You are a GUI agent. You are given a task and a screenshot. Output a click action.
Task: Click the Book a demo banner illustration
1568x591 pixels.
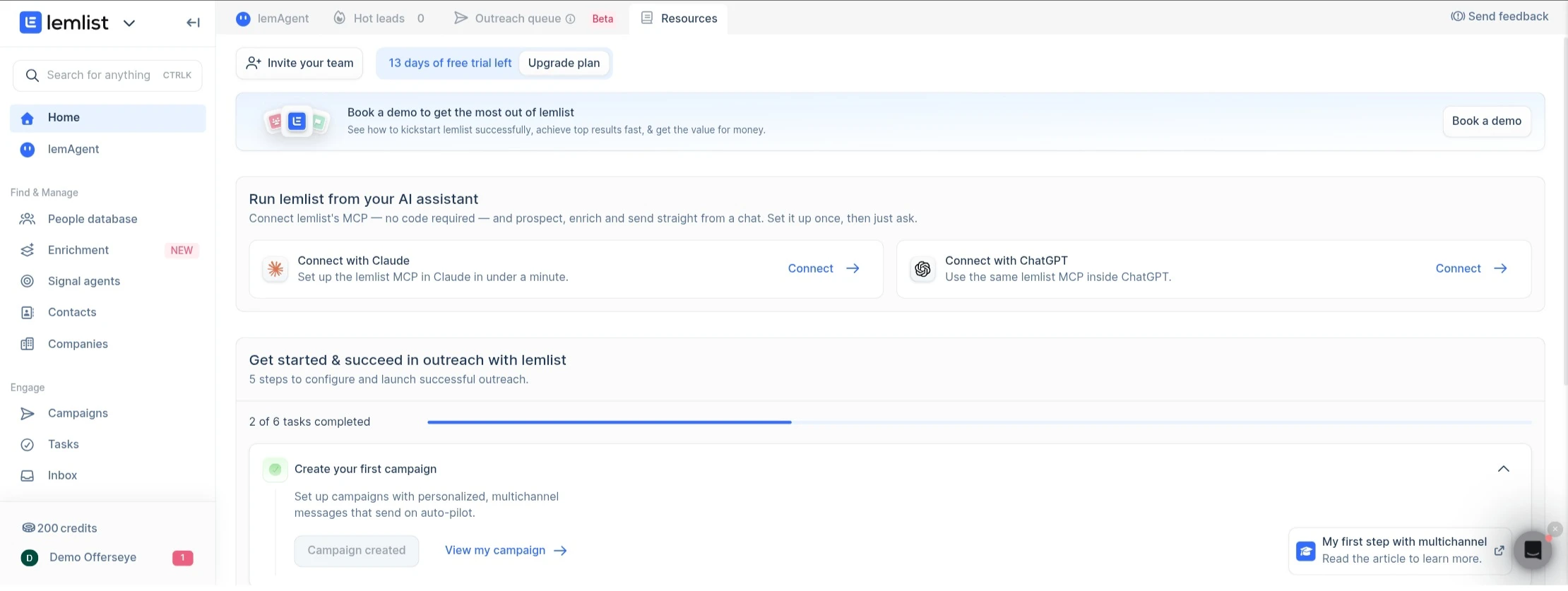coord(297,122)
